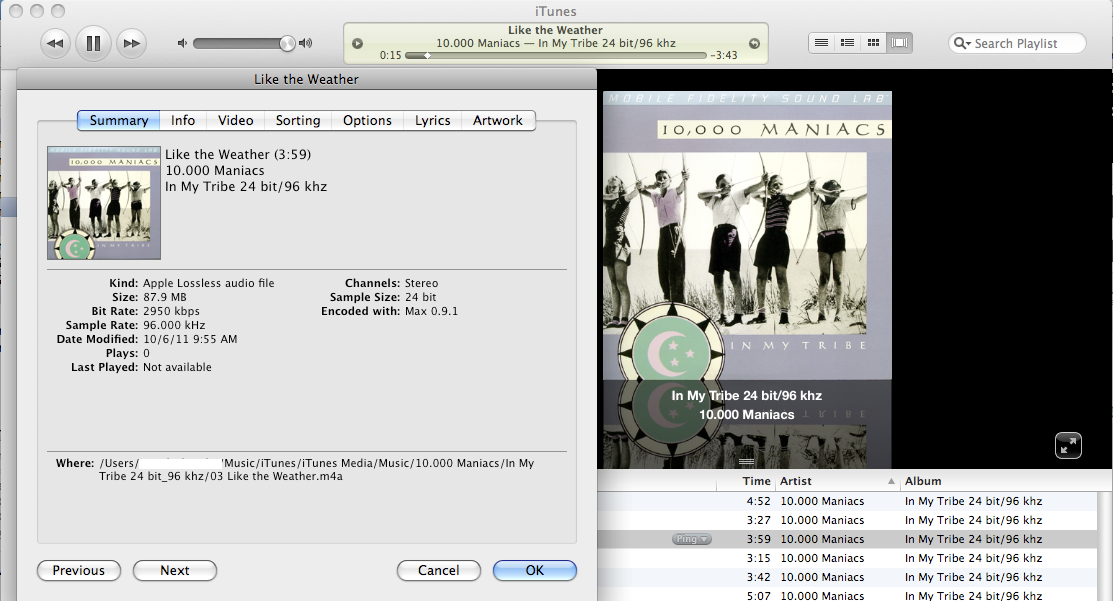Click the low volume speaker icon
Image resolution: width=1113 pixels, height=601 pixels.
tap(182, 43)
